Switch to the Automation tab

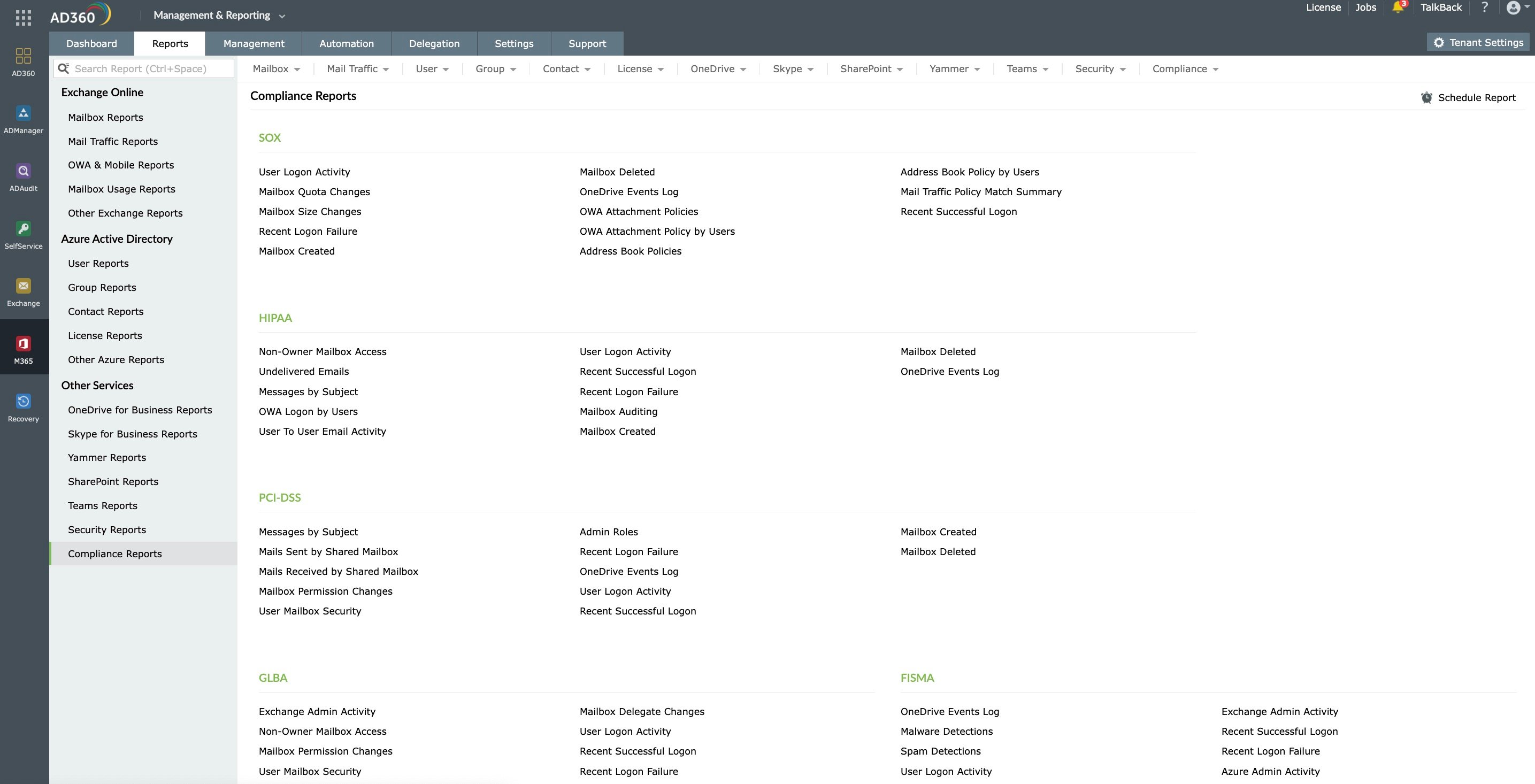[x=346, y=44]
